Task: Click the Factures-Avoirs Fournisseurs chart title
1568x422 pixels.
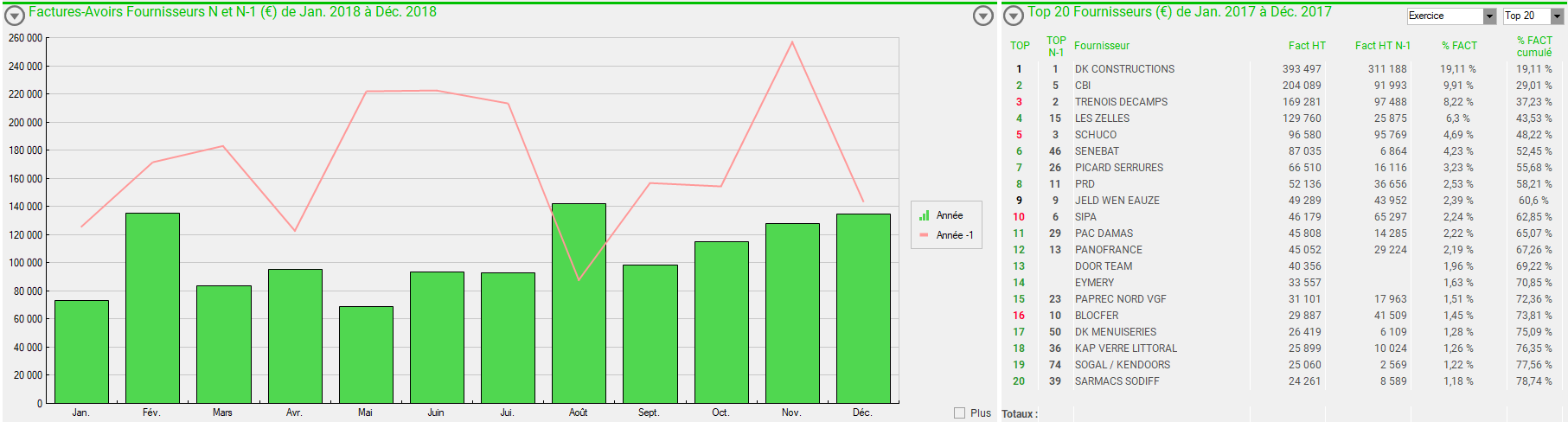Action: [233, 12]
